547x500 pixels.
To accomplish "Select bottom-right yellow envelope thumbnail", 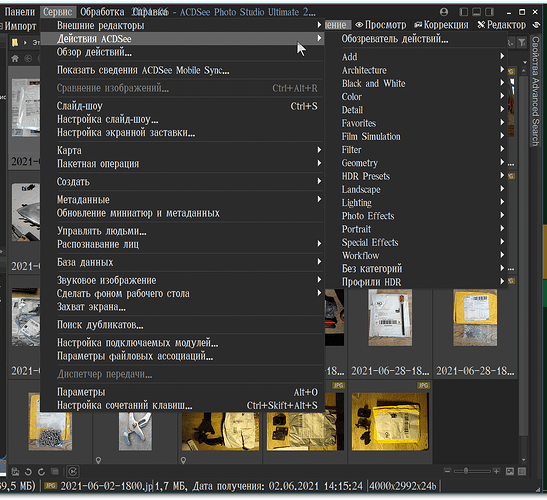I will coord(390,421).
